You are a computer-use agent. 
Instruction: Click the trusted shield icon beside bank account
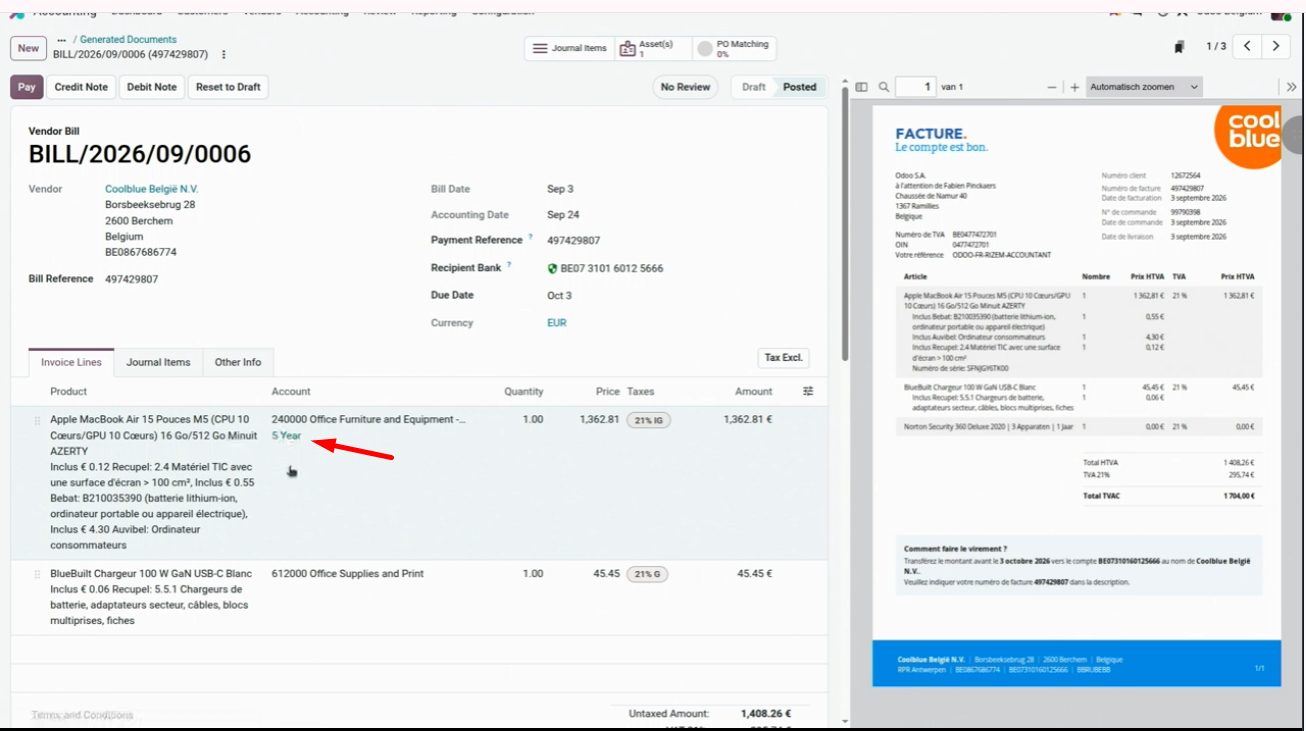pos(552,268)
